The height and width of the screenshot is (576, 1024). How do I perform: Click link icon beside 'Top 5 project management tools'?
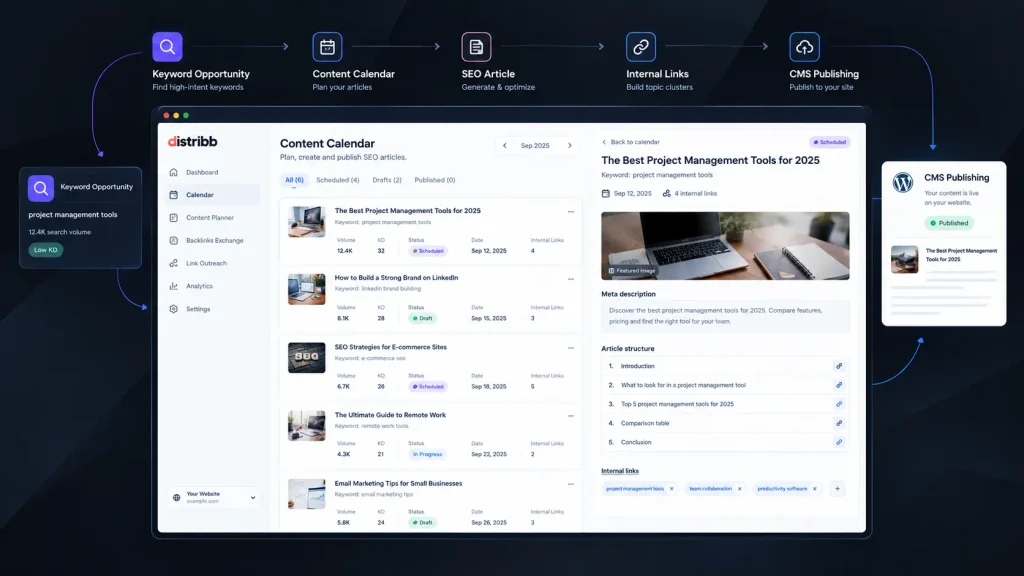(839, 404)
